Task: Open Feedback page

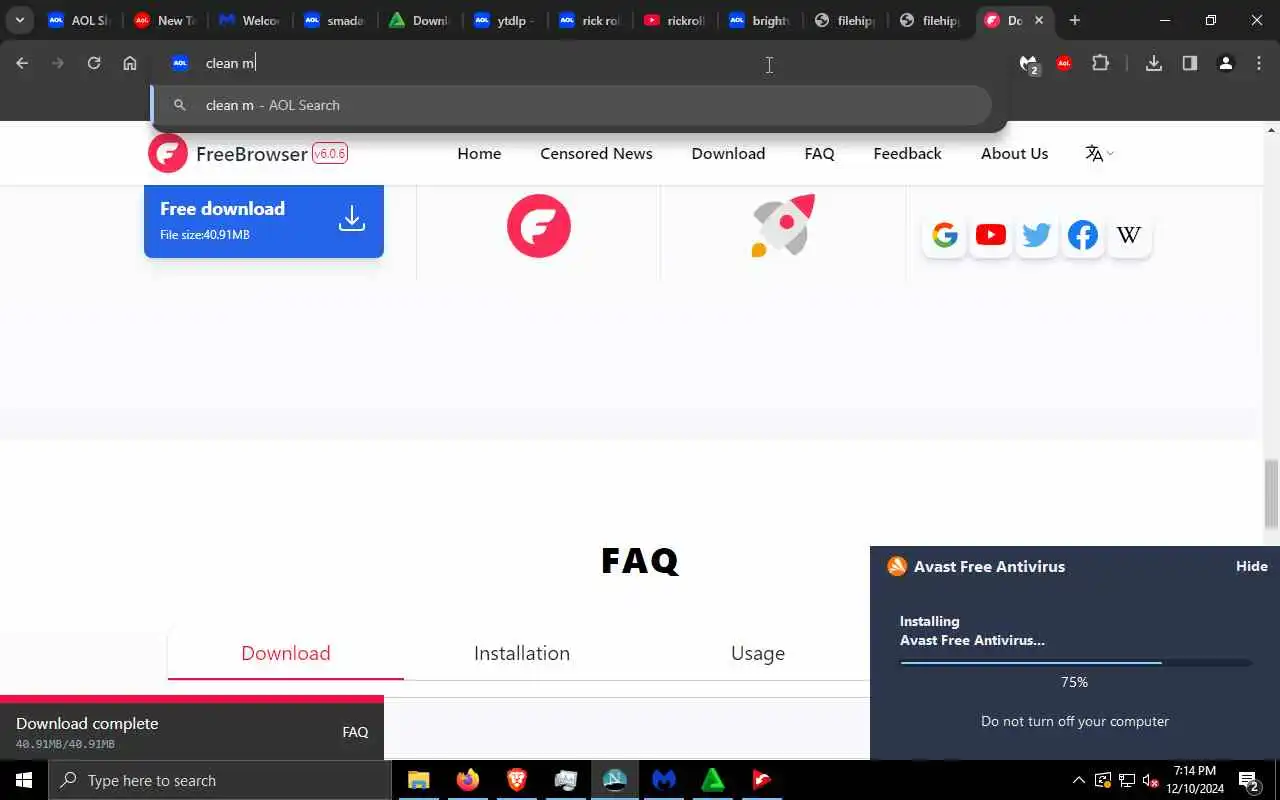Action: [x=907, y=153]
